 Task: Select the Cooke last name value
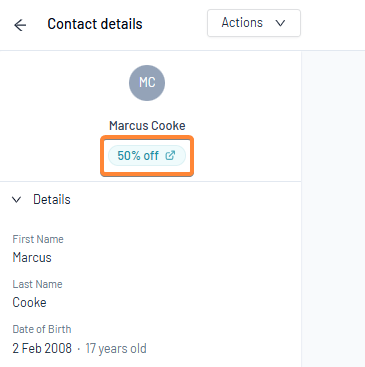pos(29,302)
